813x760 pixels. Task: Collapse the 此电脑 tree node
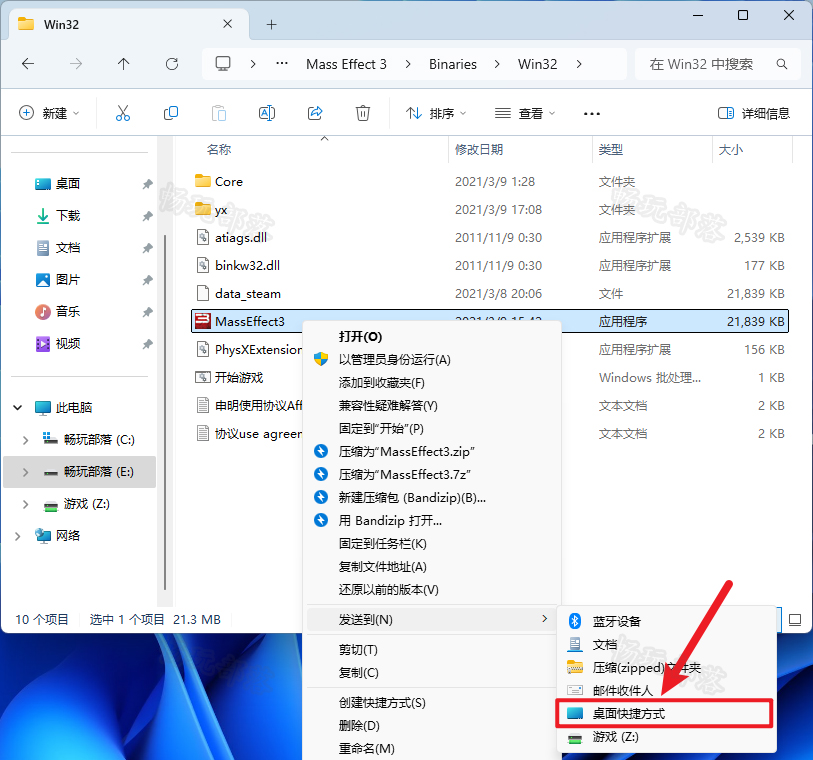[x=18, y=407]
